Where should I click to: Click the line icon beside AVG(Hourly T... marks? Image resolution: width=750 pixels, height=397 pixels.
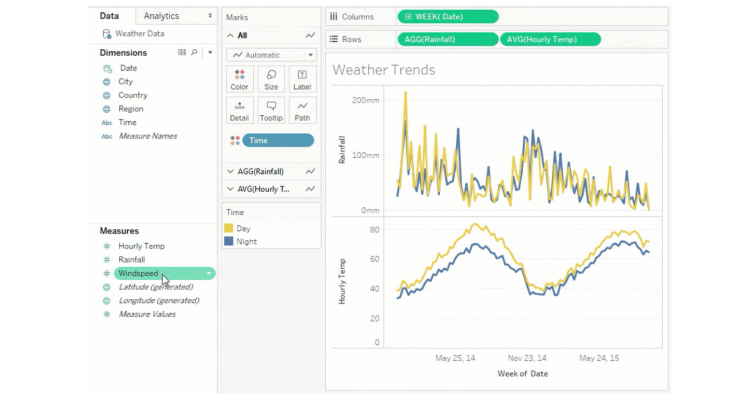point(310,189)
